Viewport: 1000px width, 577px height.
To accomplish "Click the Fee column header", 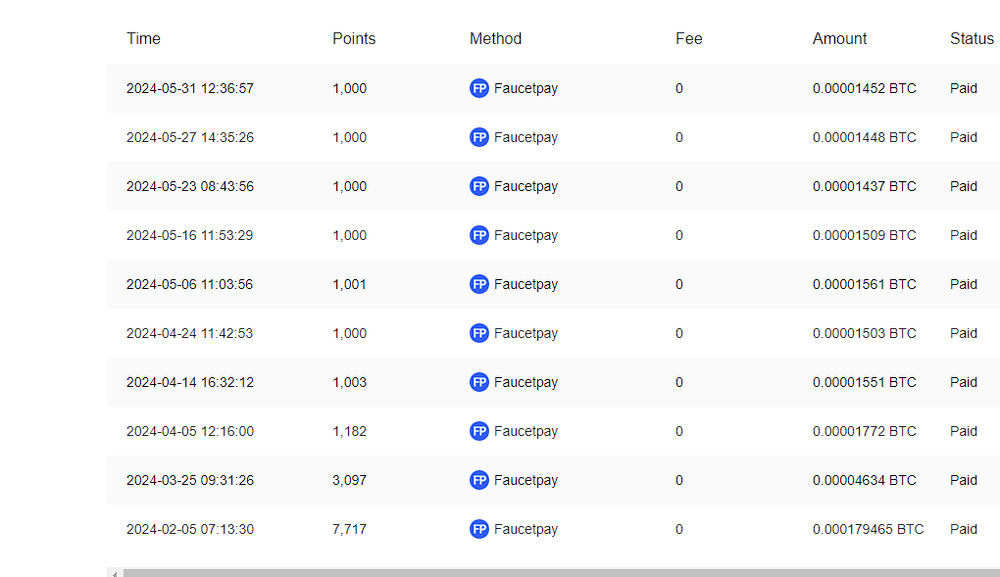I will (689, 39).
